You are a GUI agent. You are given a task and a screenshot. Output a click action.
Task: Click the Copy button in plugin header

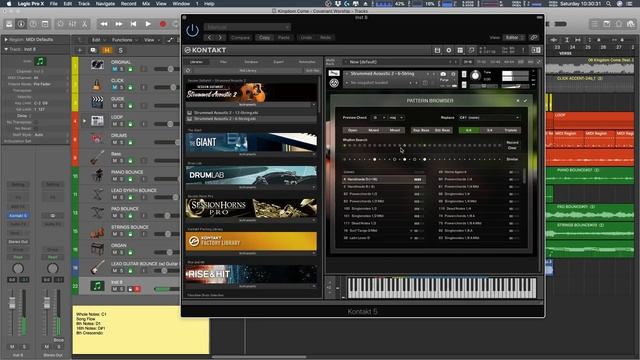click(x=264, y=38)
